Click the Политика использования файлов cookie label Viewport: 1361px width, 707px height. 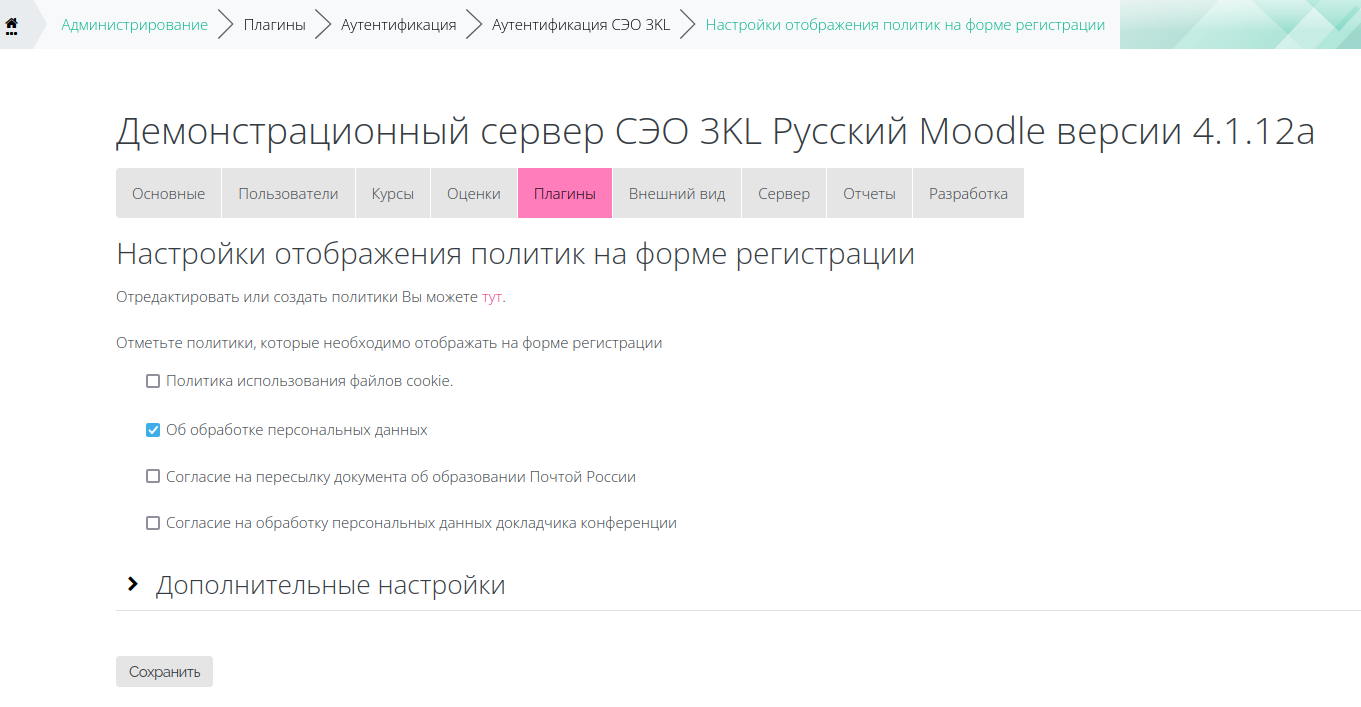click(310, 381)
